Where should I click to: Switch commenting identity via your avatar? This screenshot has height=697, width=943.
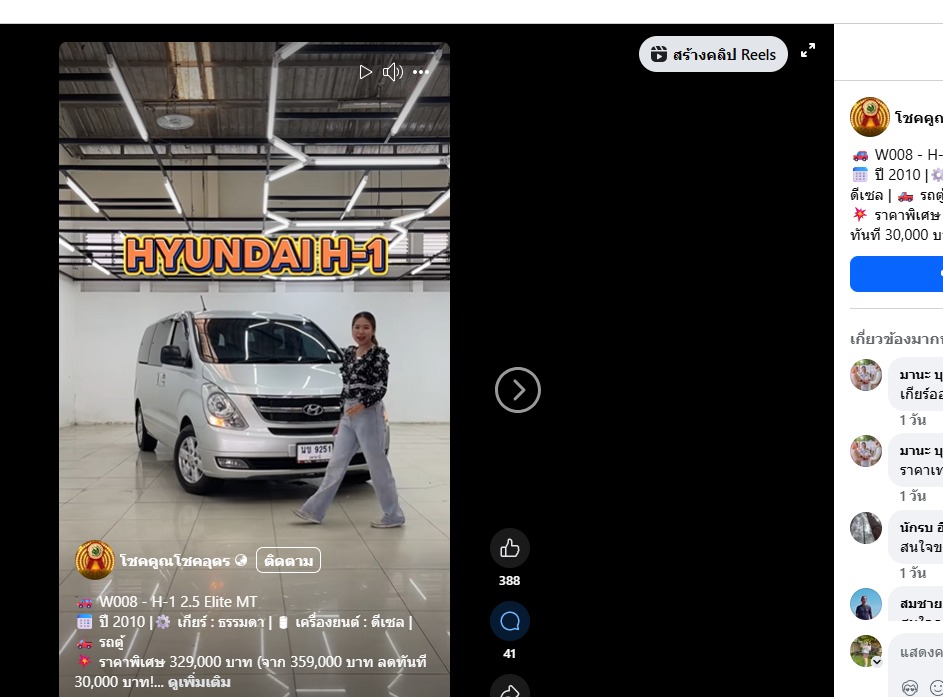pyautogui.click(x=866, y=651)
